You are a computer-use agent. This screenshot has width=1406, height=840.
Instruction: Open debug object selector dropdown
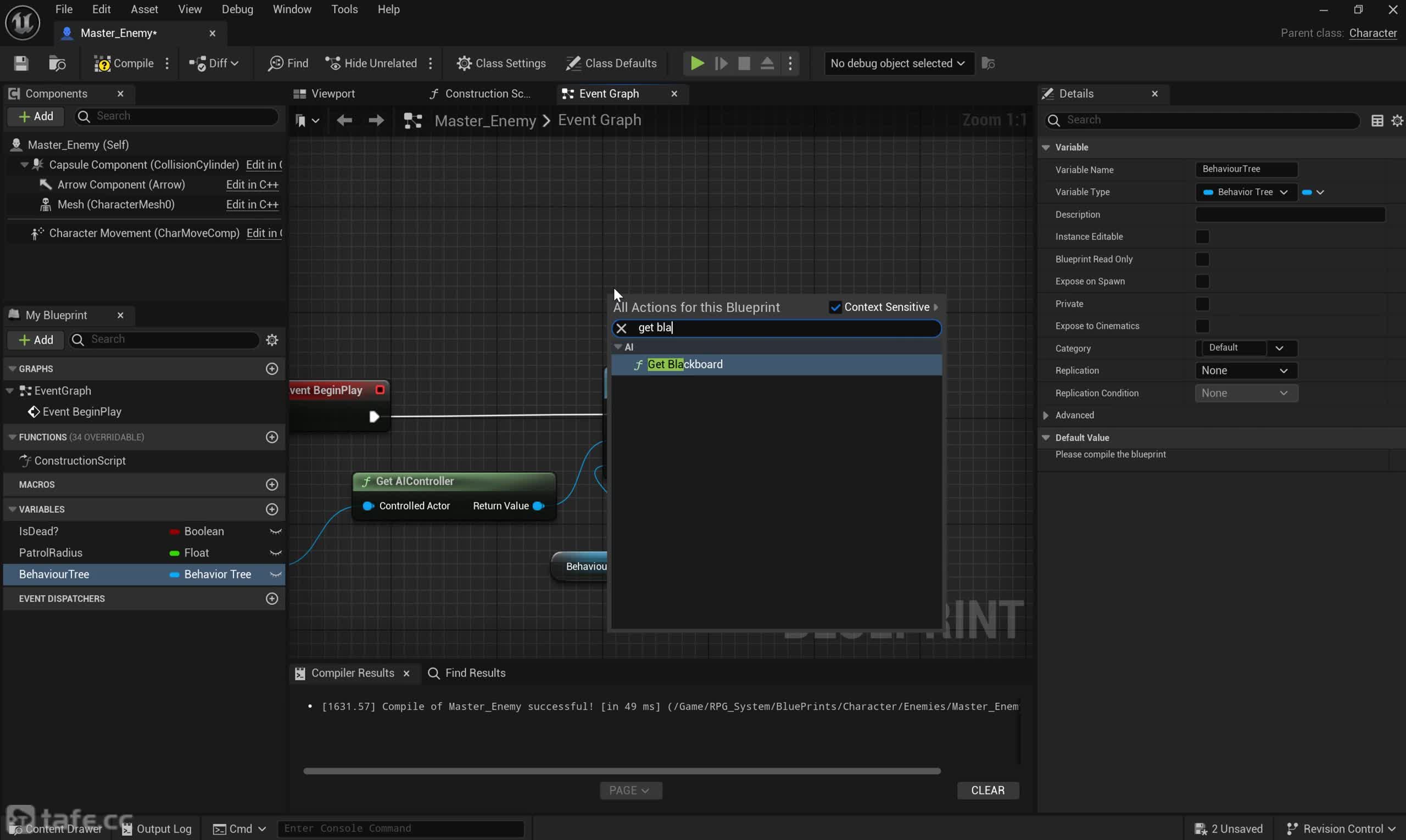tap(898, 63)
